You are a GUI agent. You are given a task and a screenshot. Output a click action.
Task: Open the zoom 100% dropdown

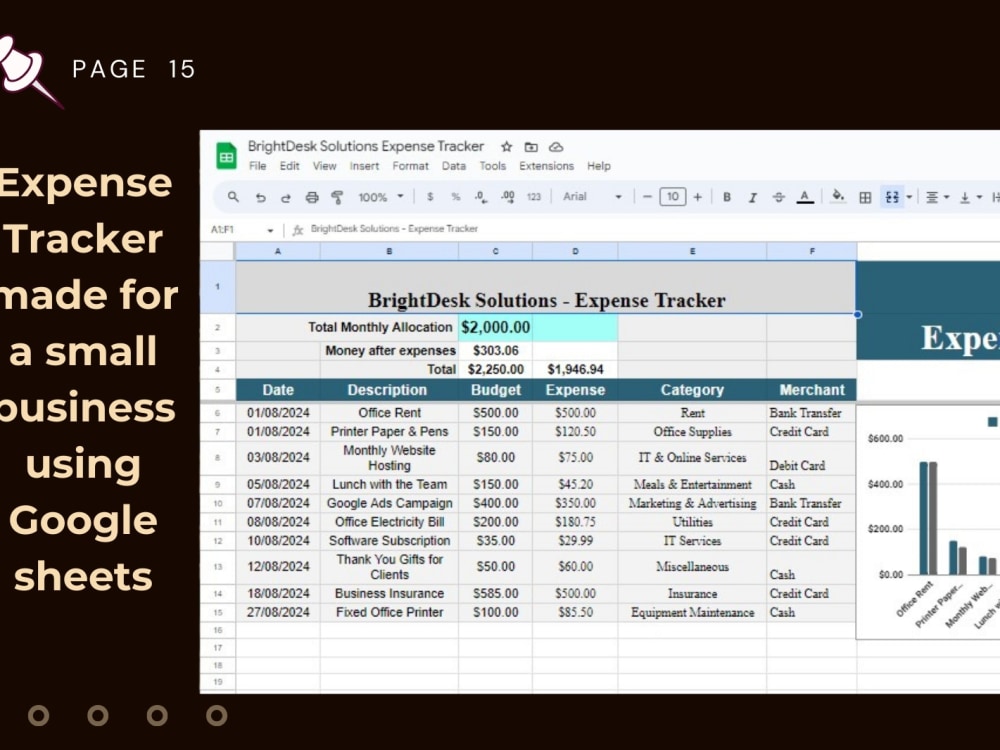pos(381,197)
